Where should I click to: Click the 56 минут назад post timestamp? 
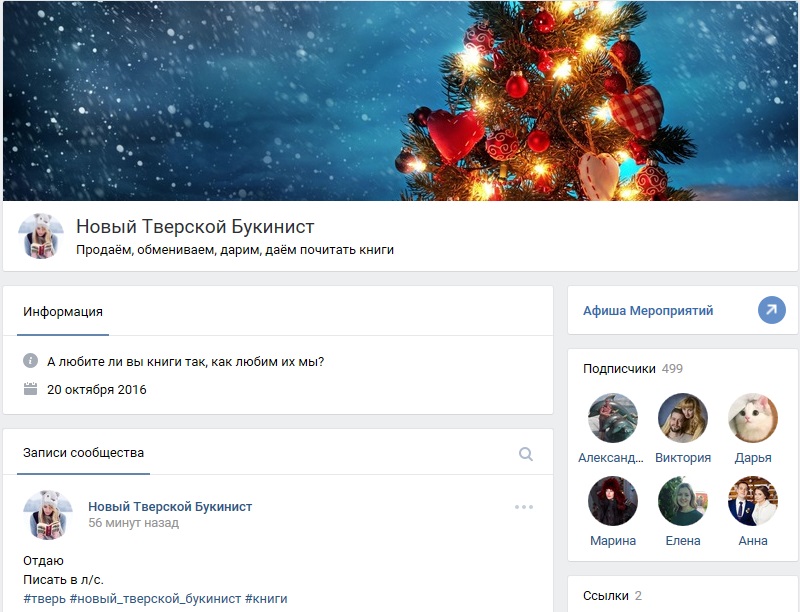[x=133, y=523]
